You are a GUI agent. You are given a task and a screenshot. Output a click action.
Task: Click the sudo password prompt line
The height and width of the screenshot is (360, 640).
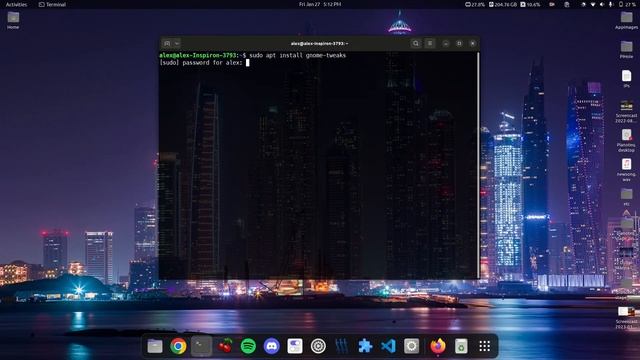pos(204,62)
